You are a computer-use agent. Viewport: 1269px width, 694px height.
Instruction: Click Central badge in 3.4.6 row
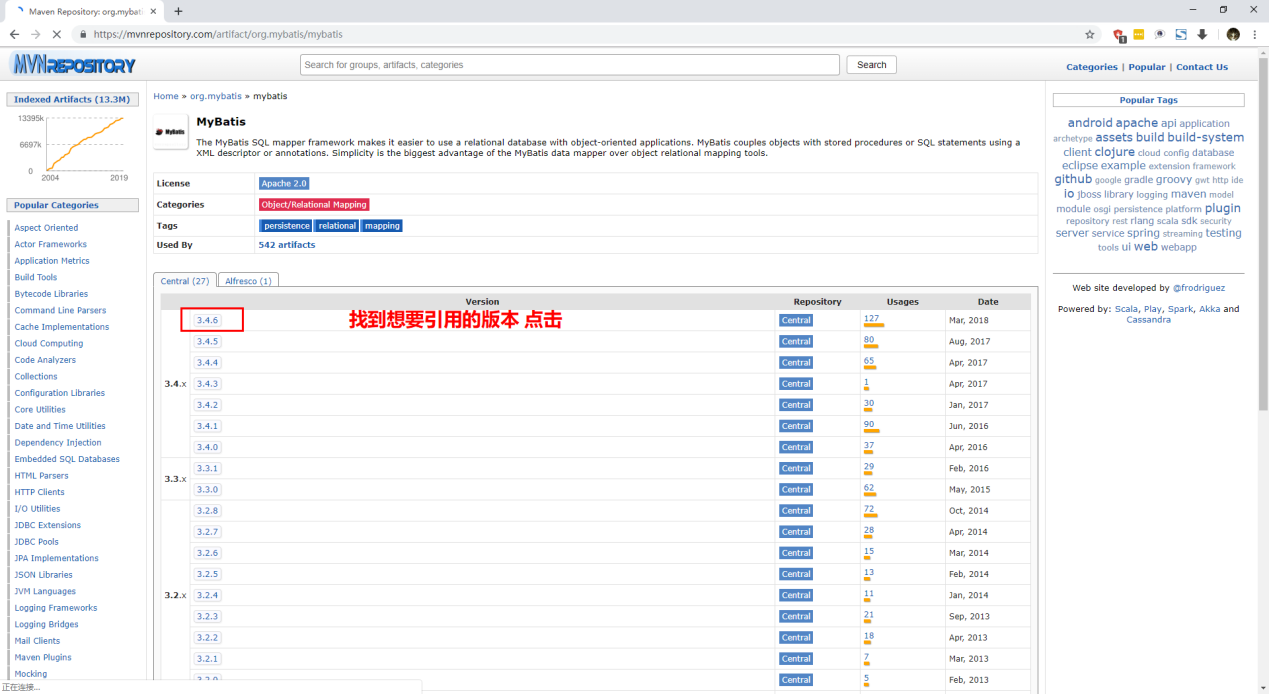[x=796, y=321]
